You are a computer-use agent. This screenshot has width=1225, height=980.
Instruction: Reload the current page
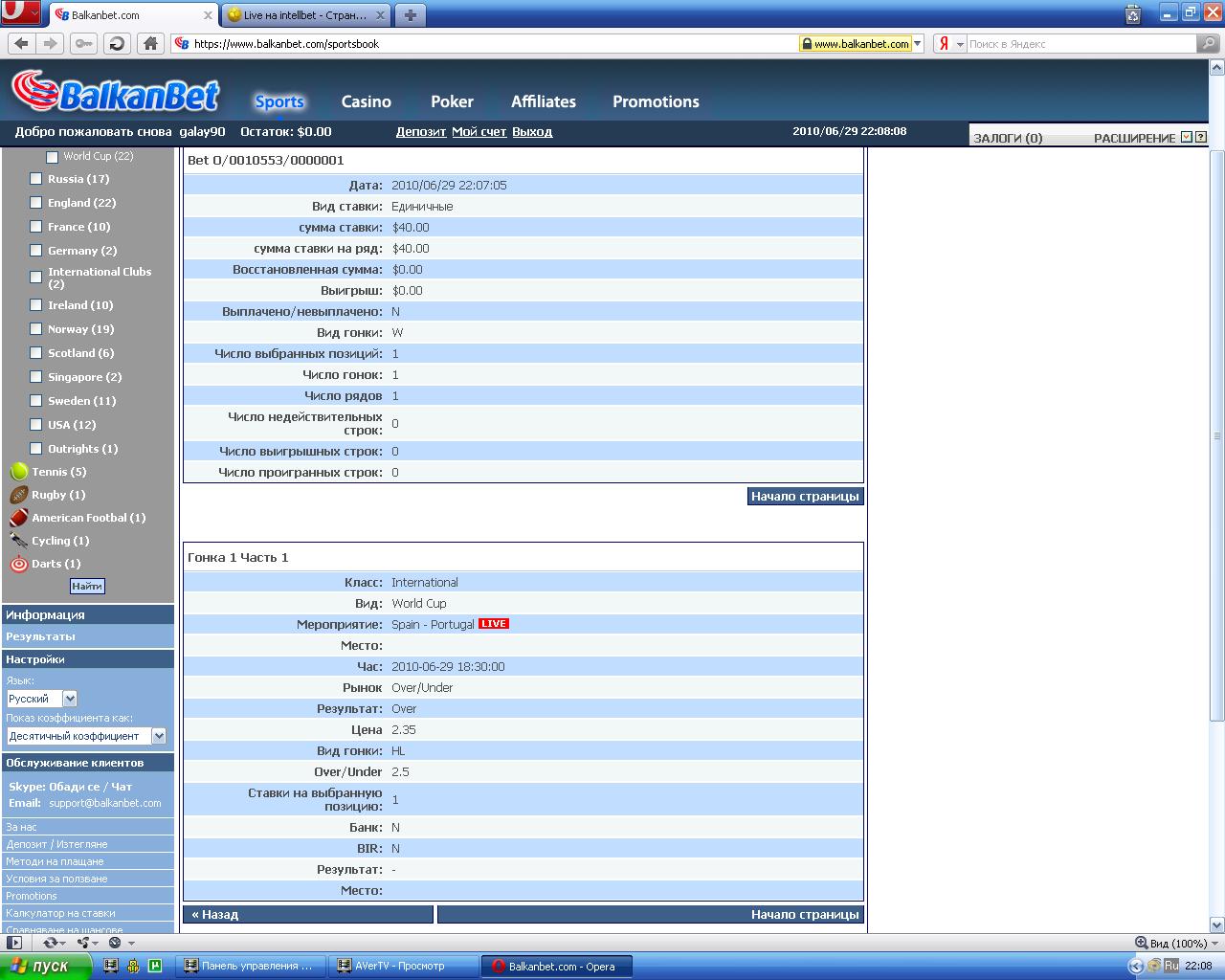click(117, 43)
